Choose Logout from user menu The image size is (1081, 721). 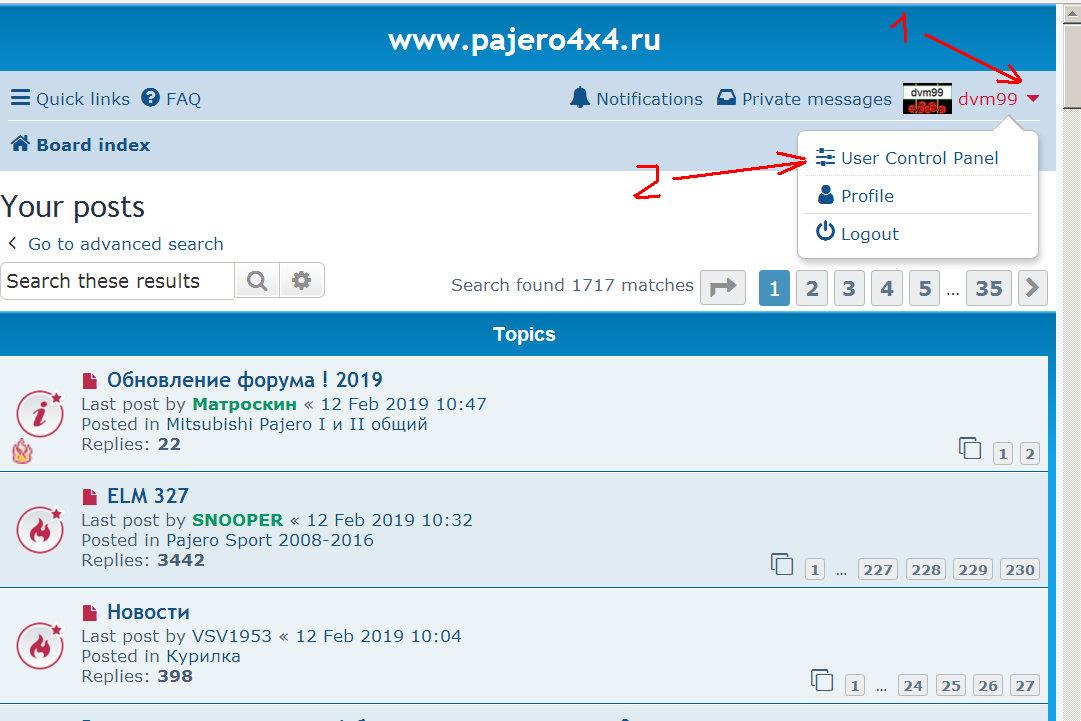(x=868, y=234)
